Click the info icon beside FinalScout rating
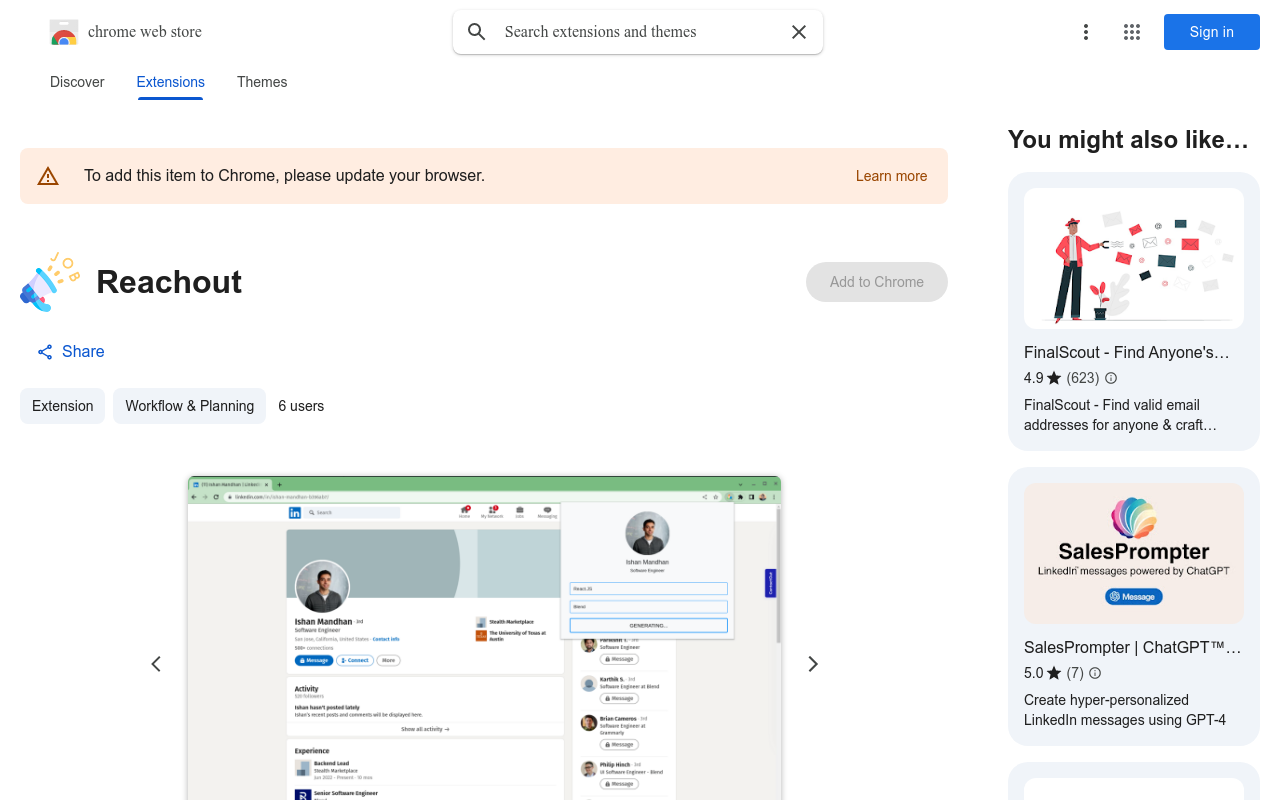The width and height of the screenshot is (1280, 800). tap(1111, 378)
